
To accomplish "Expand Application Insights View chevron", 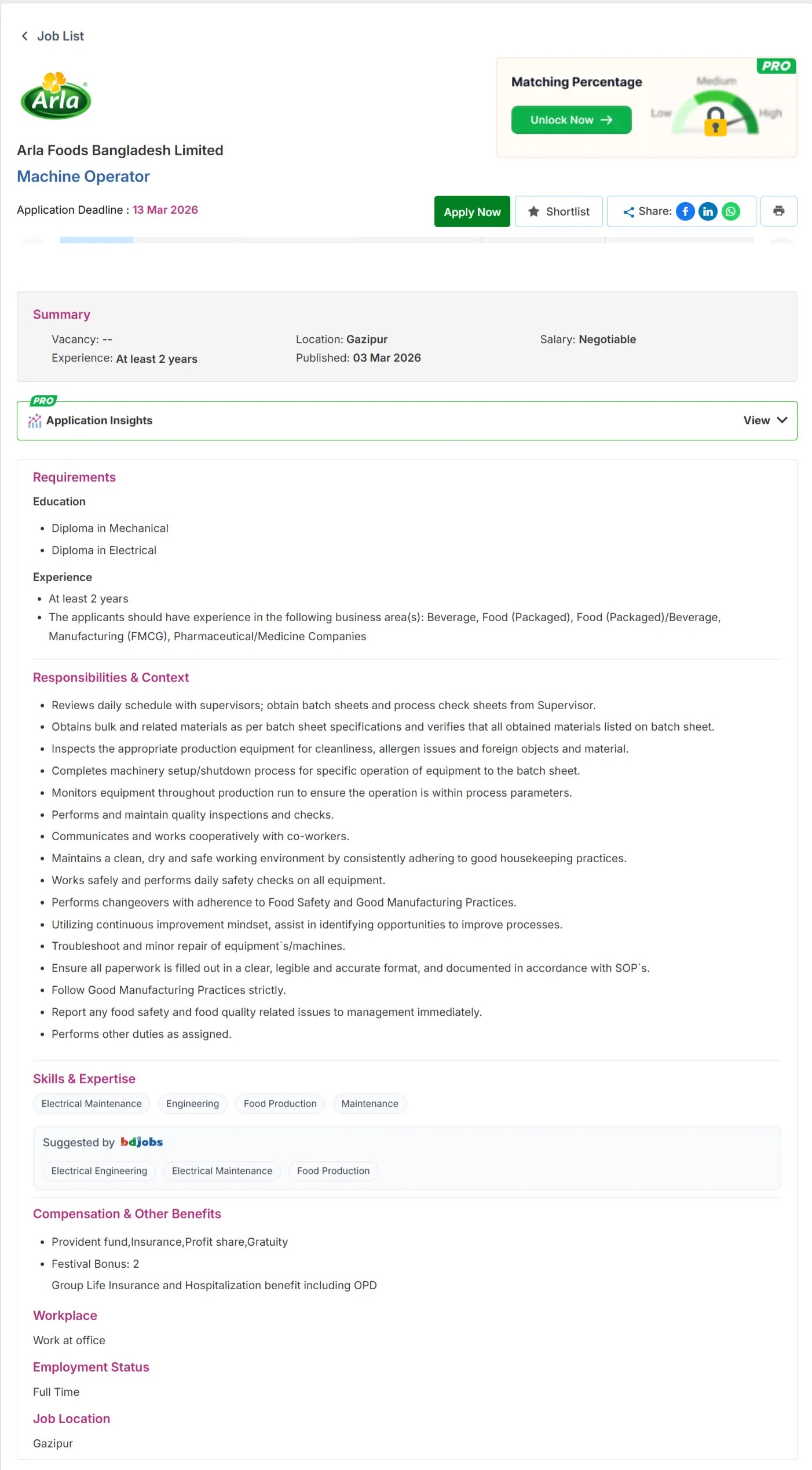I will (x=782, y=420).
